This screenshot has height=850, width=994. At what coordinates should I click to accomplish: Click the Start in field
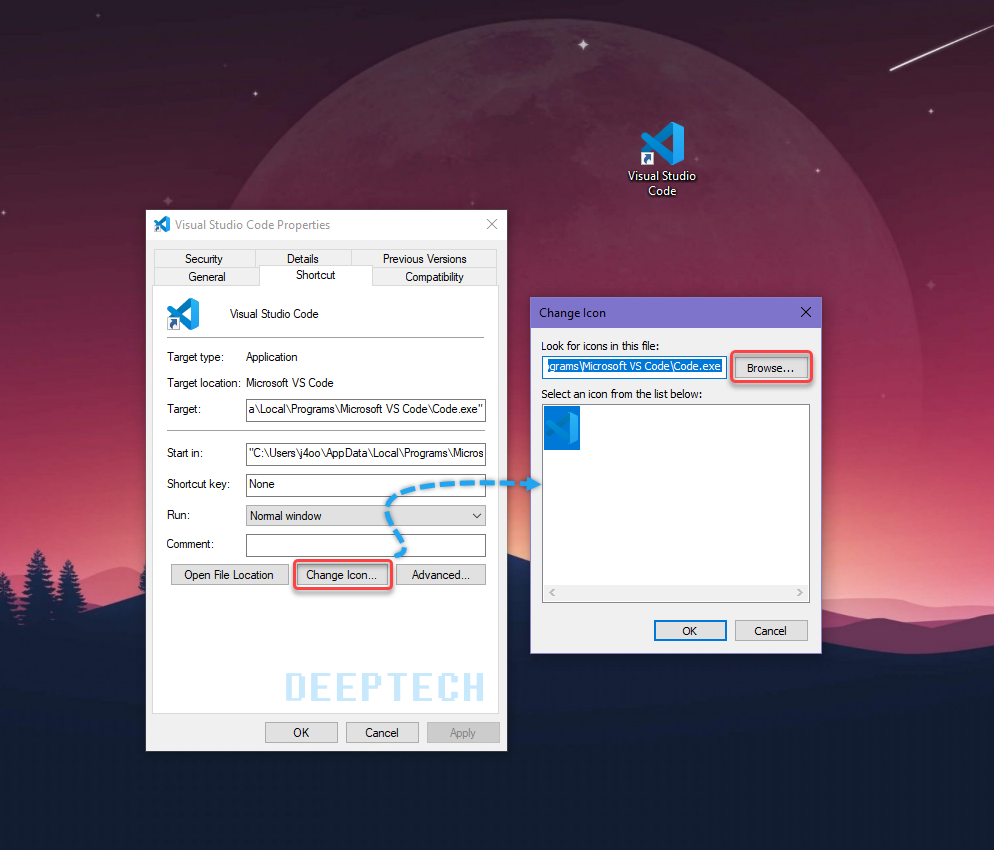pyautogui.click(x=366, y=453)
